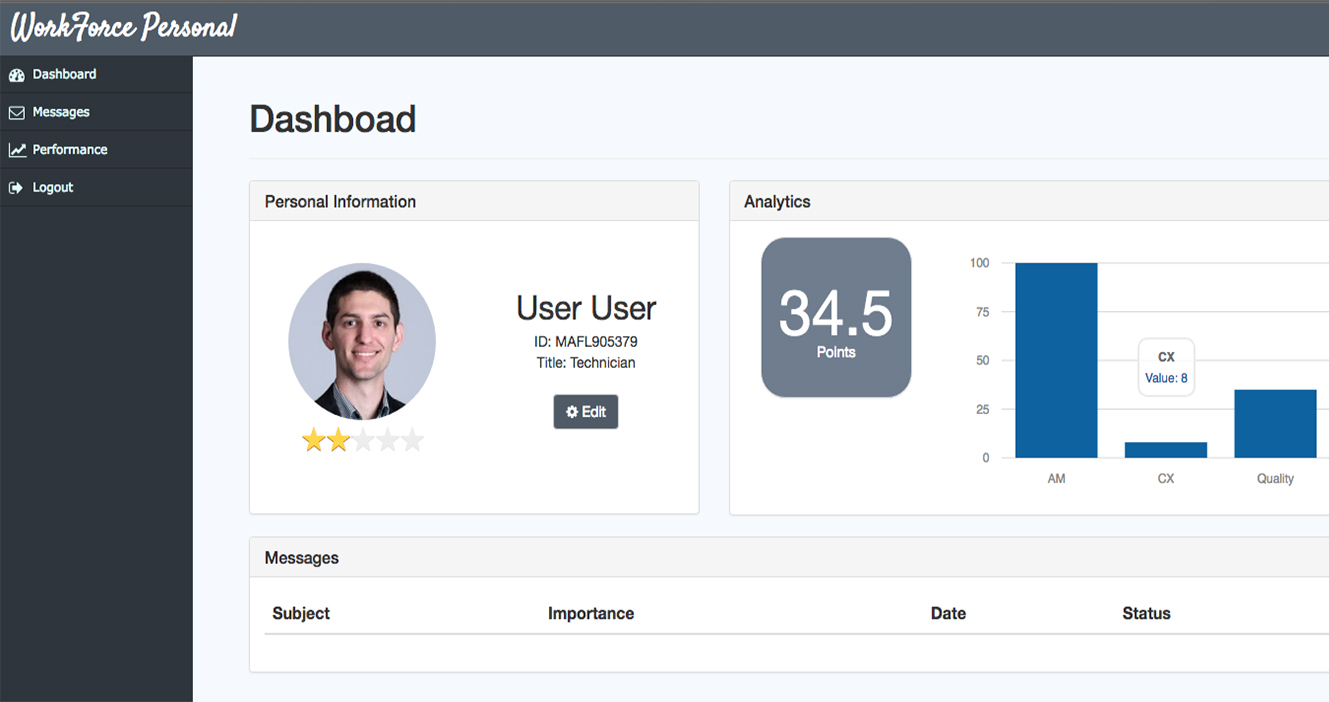
Task: Click the WorkForce Personal logo link
Action: pos(123,27)
